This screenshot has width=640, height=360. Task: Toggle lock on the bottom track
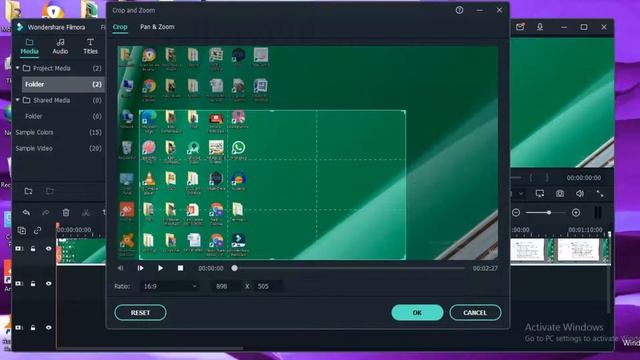click(33, 327)
